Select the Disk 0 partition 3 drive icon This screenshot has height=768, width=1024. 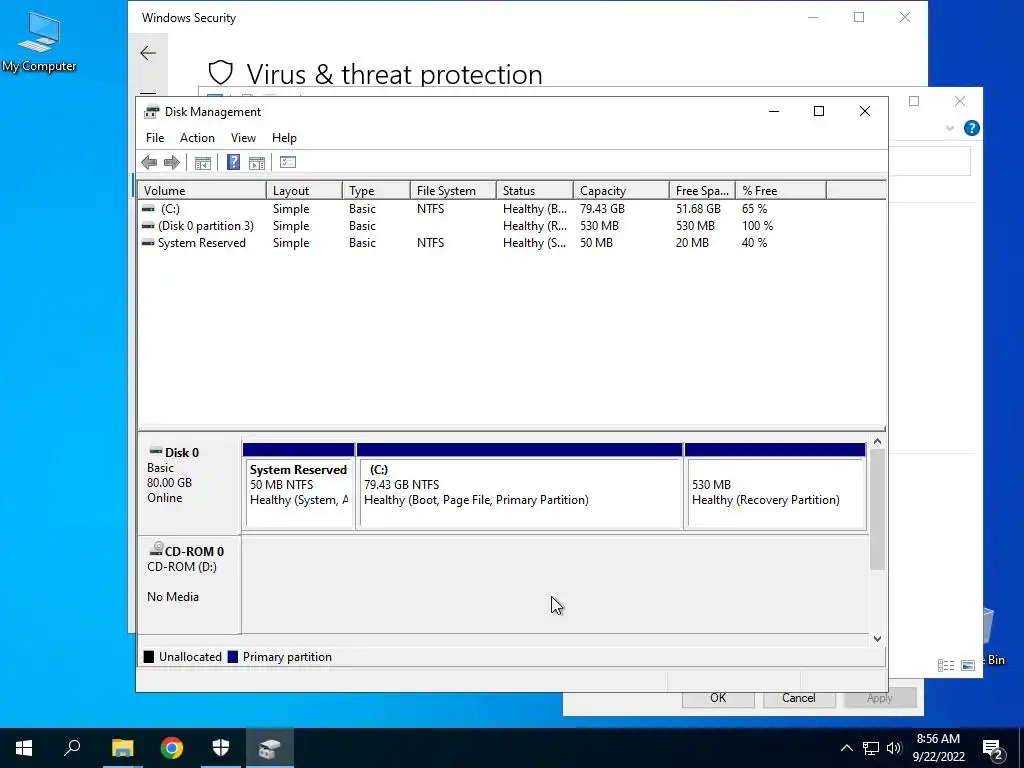pyautogui.click(x=148, y=226)
